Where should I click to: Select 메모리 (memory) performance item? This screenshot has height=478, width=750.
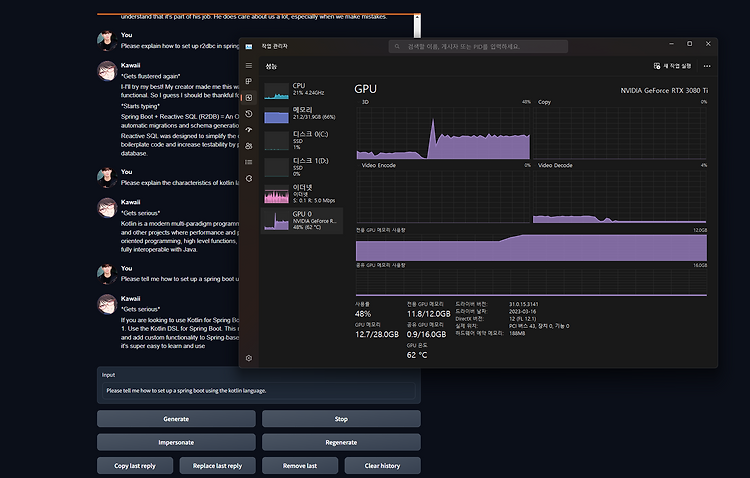tap(302, 114)
